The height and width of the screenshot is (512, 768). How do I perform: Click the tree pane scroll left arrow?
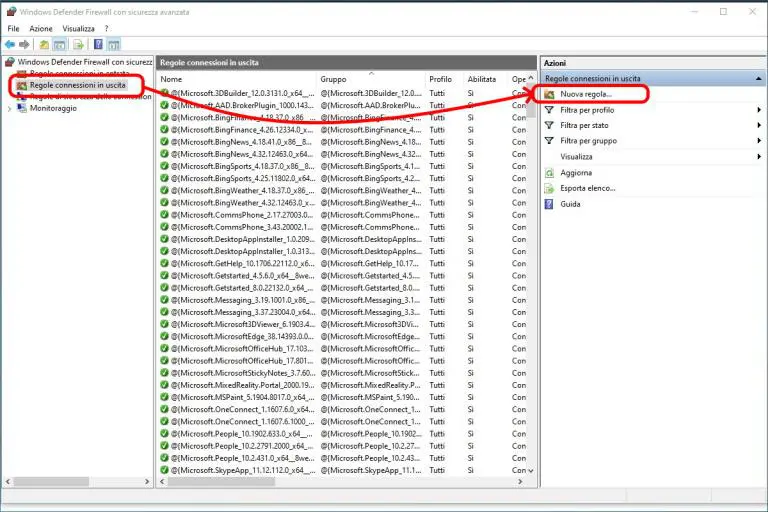(x=8, y=482)
